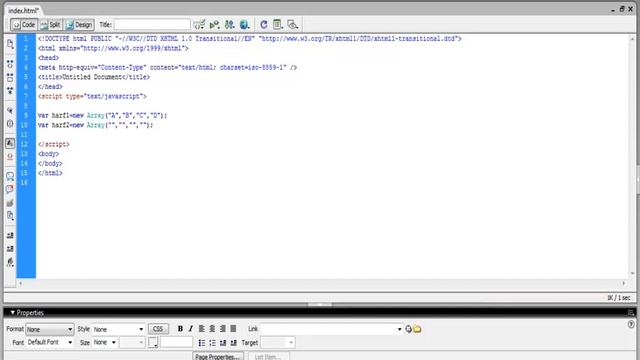Switch to Code view
The width and height of the screenshot is (640, 360).
point(24,25)
